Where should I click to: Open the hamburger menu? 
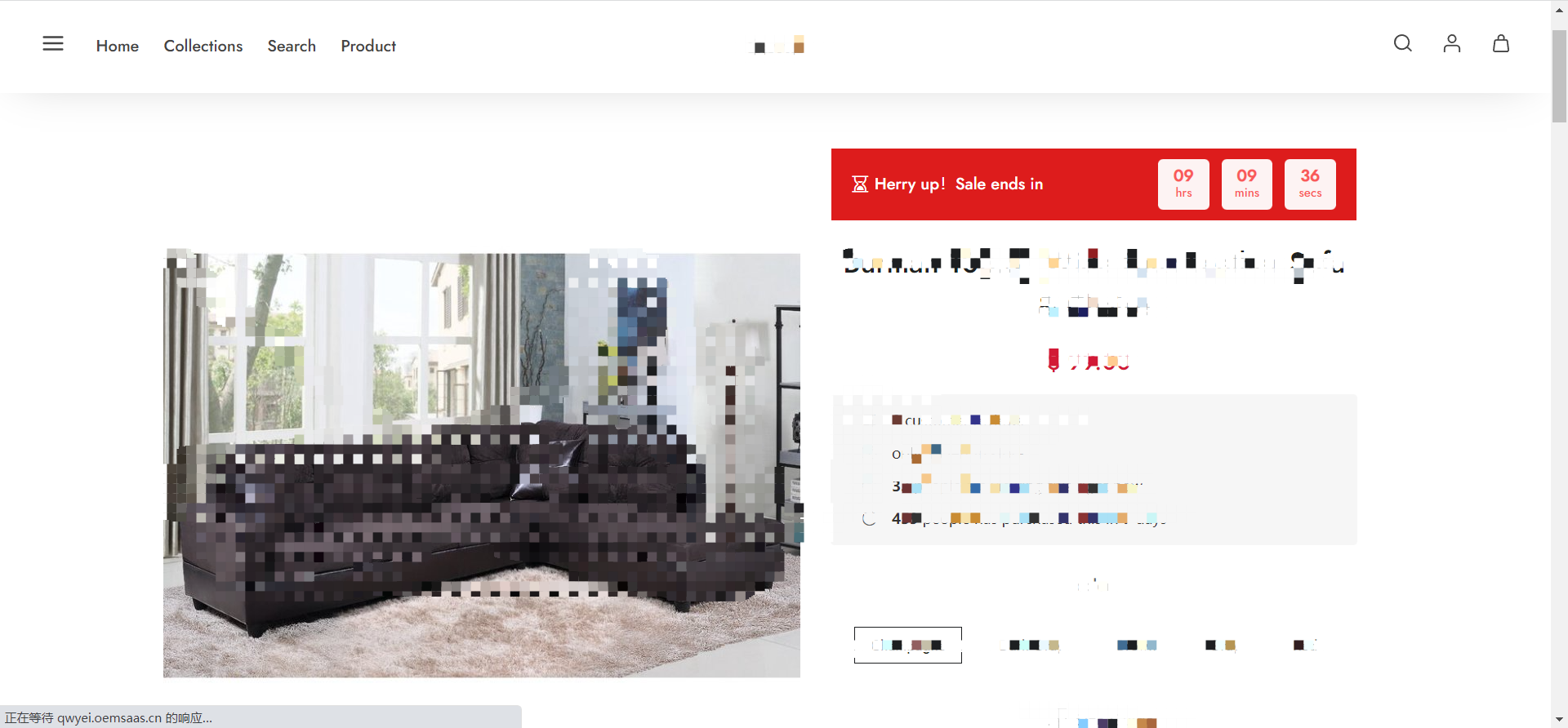point(53,43)
